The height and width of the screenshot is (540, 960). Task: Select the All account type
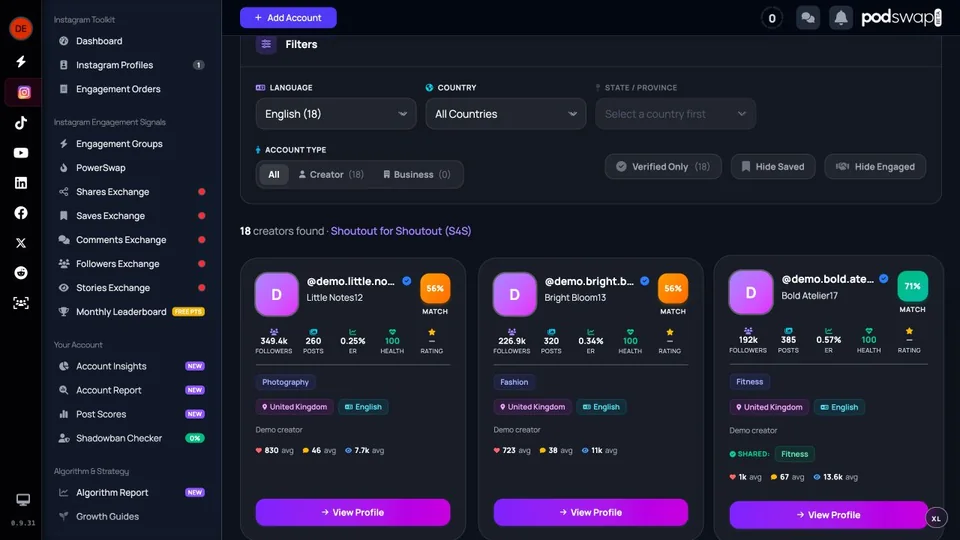(x=274, y=174)
